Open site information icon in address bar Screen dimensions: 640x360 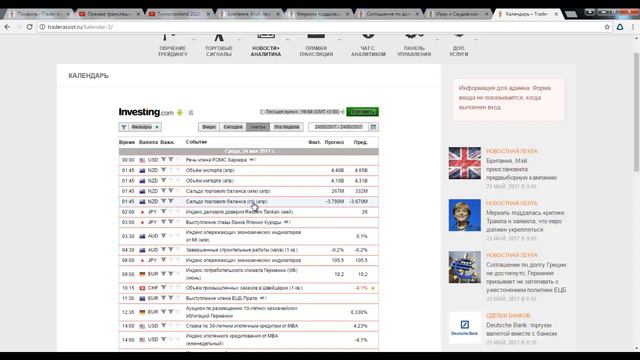(x=42, y=27)
